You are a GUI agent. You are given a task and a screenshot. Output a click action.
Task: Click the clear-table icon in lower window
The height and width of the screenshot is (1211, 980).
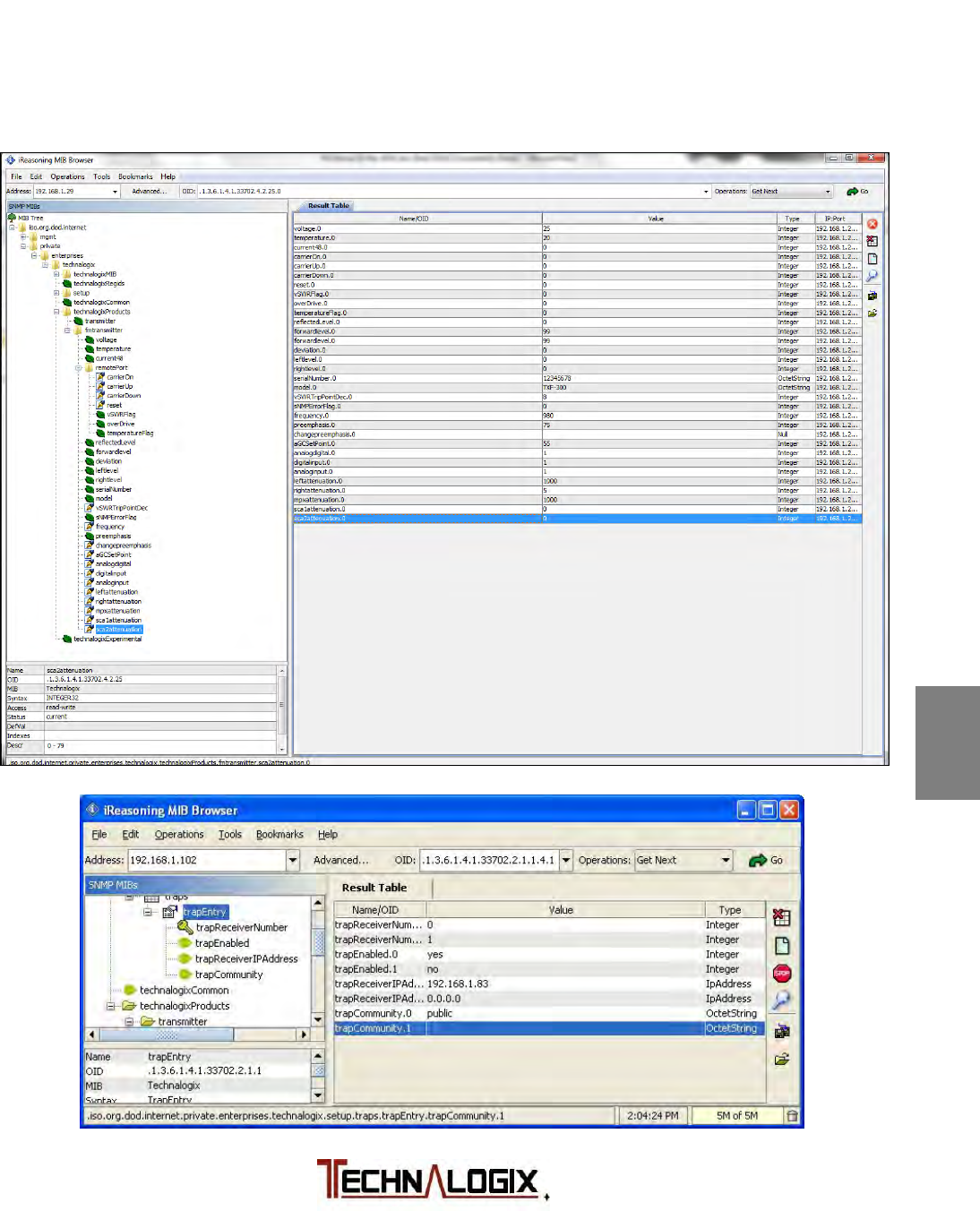click(x=782, y=917)
